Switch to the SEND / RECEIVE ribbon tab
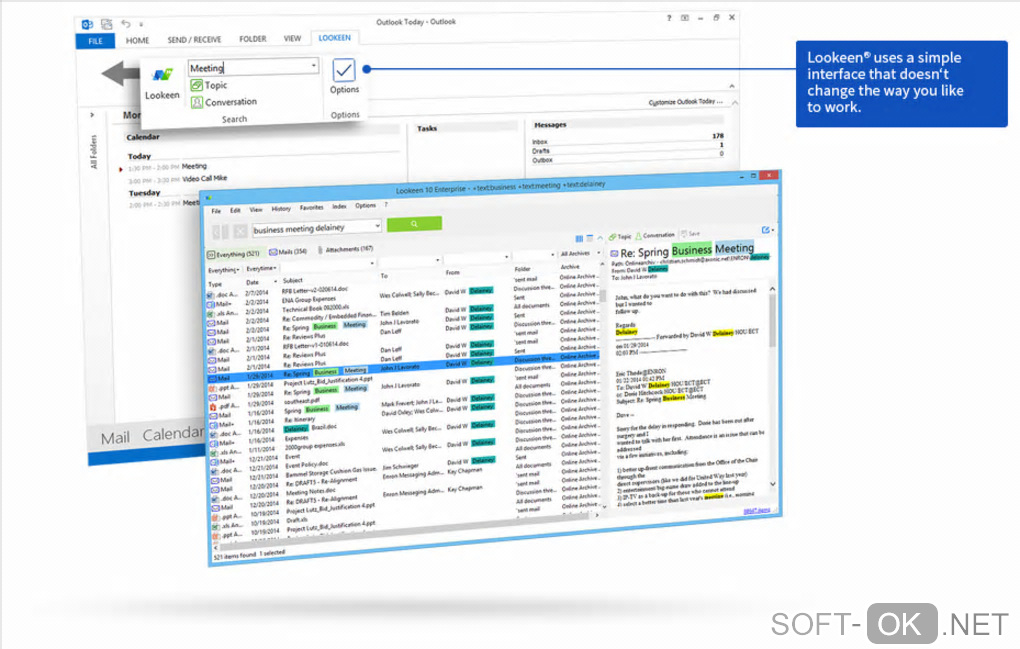Image resolution: width=1020 pixels, height=649 pixels. pyautogui.click(x=194, y=40)
